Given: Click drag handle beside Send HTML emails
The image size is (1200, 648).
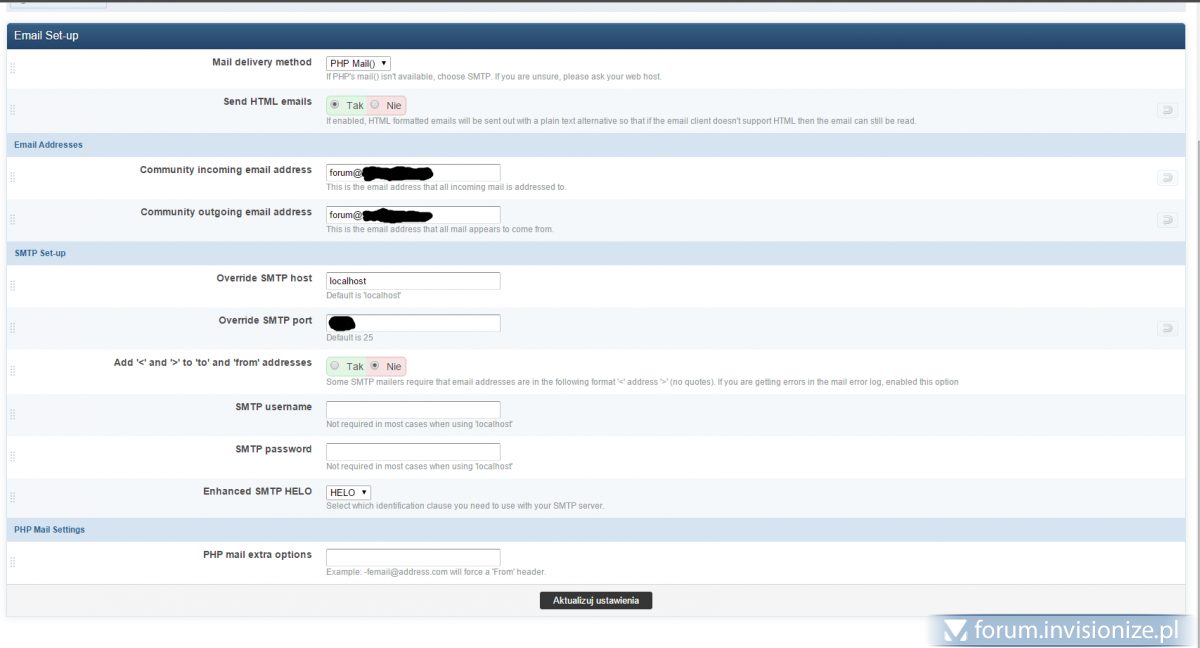Looking at the screenshot, I should [13, 110].
